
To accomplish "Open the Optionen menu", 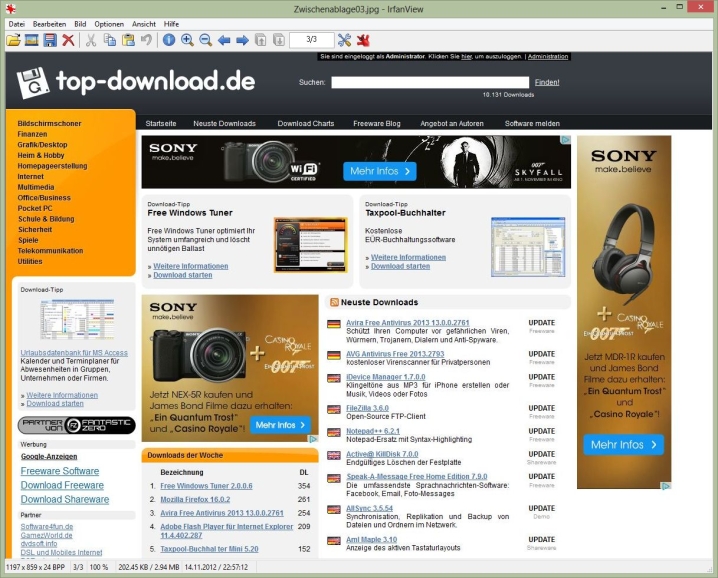I will tap(109, 23).
